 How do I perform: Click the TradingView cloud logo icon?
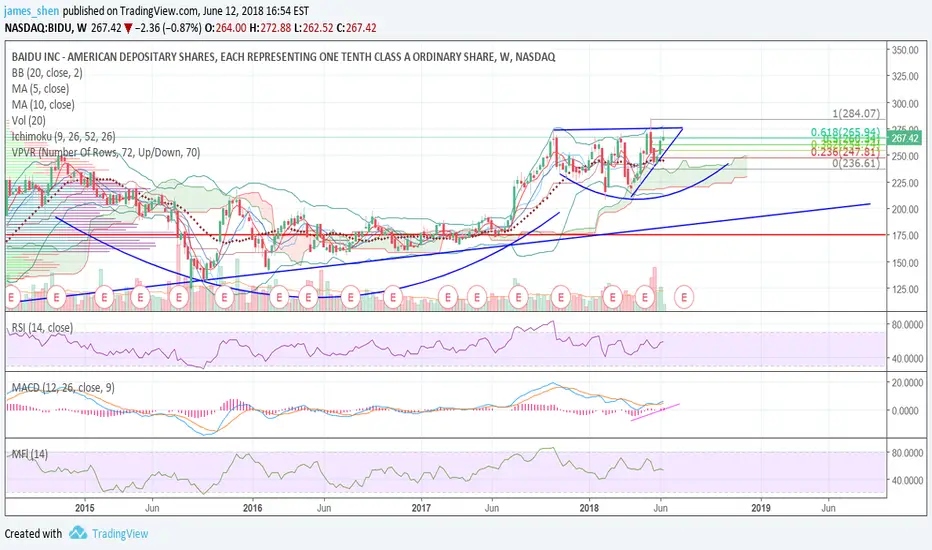coord(77,533)
